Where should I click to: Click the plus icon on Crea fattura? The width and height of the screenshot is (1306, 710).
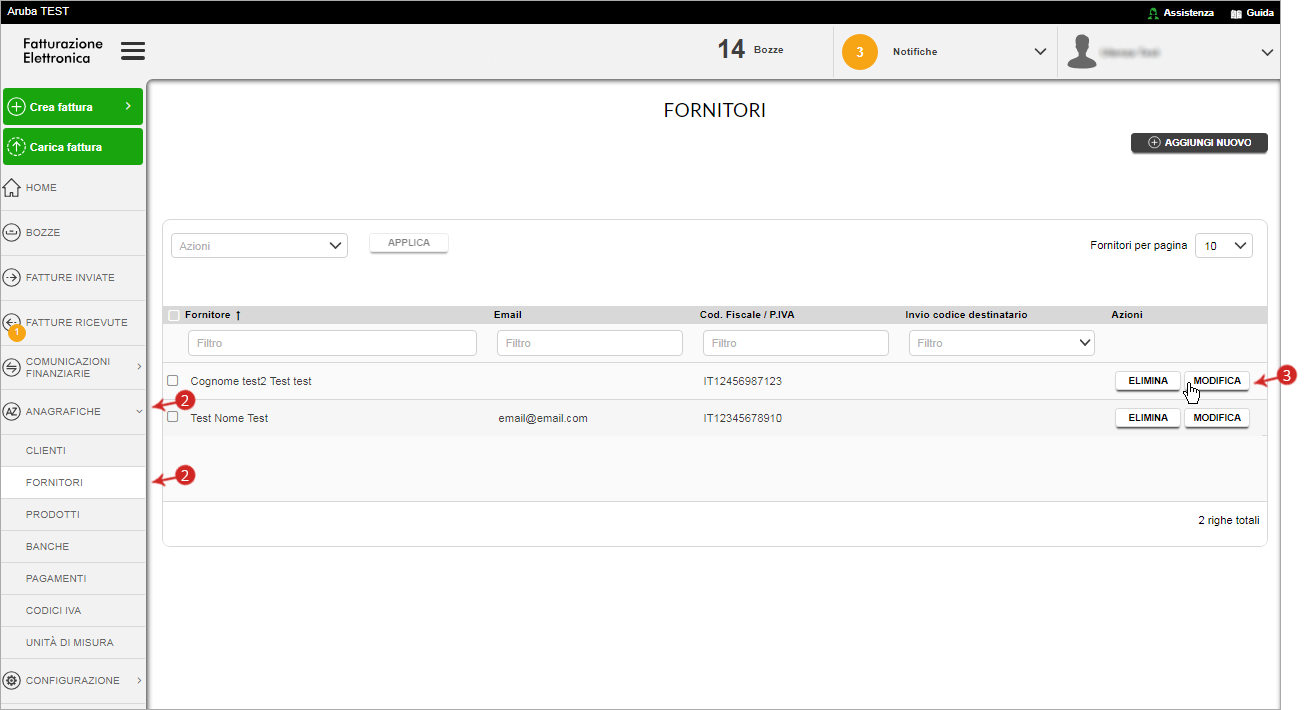(16, 107)
